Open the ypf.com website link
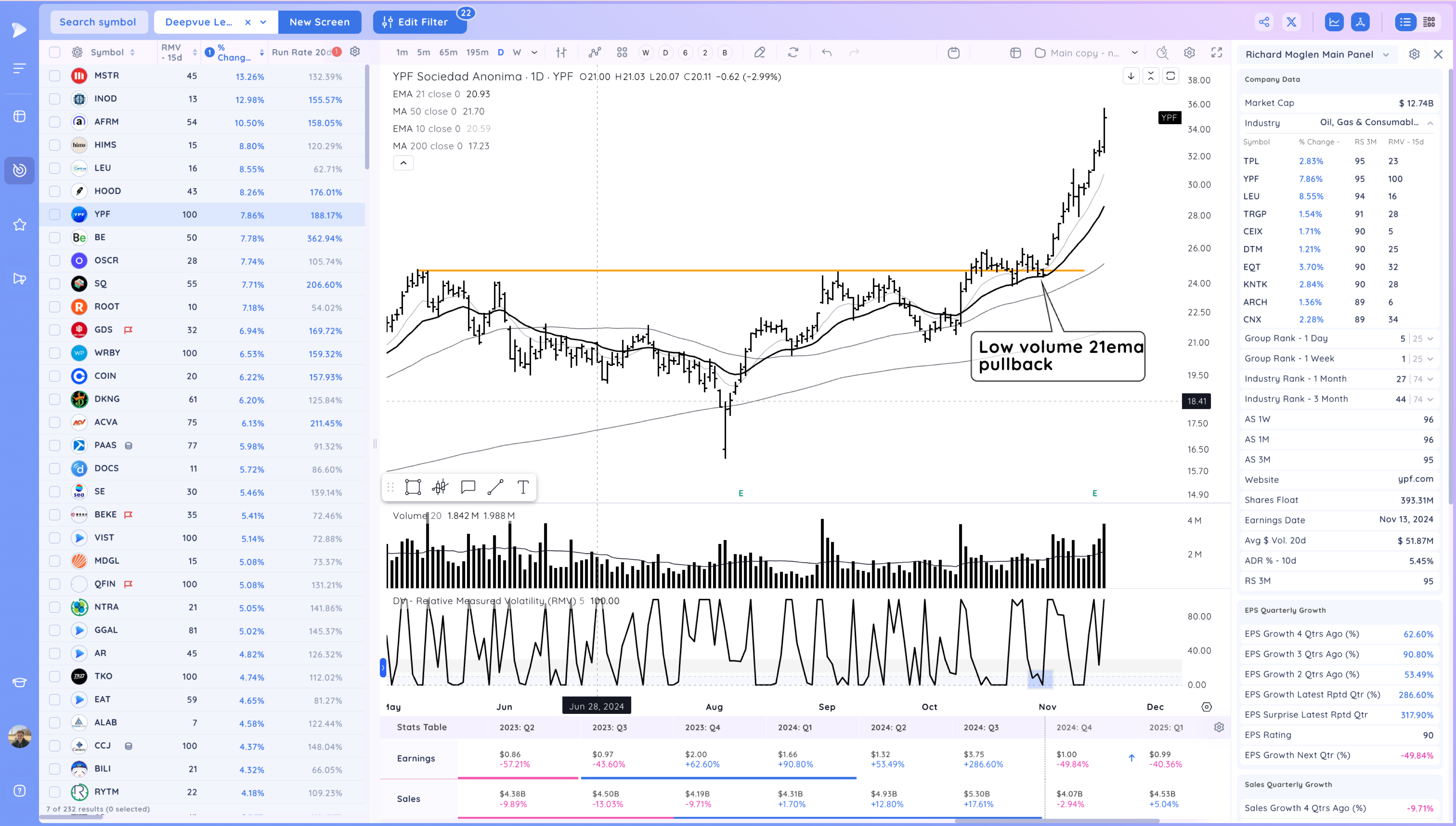 [1415, 479]
